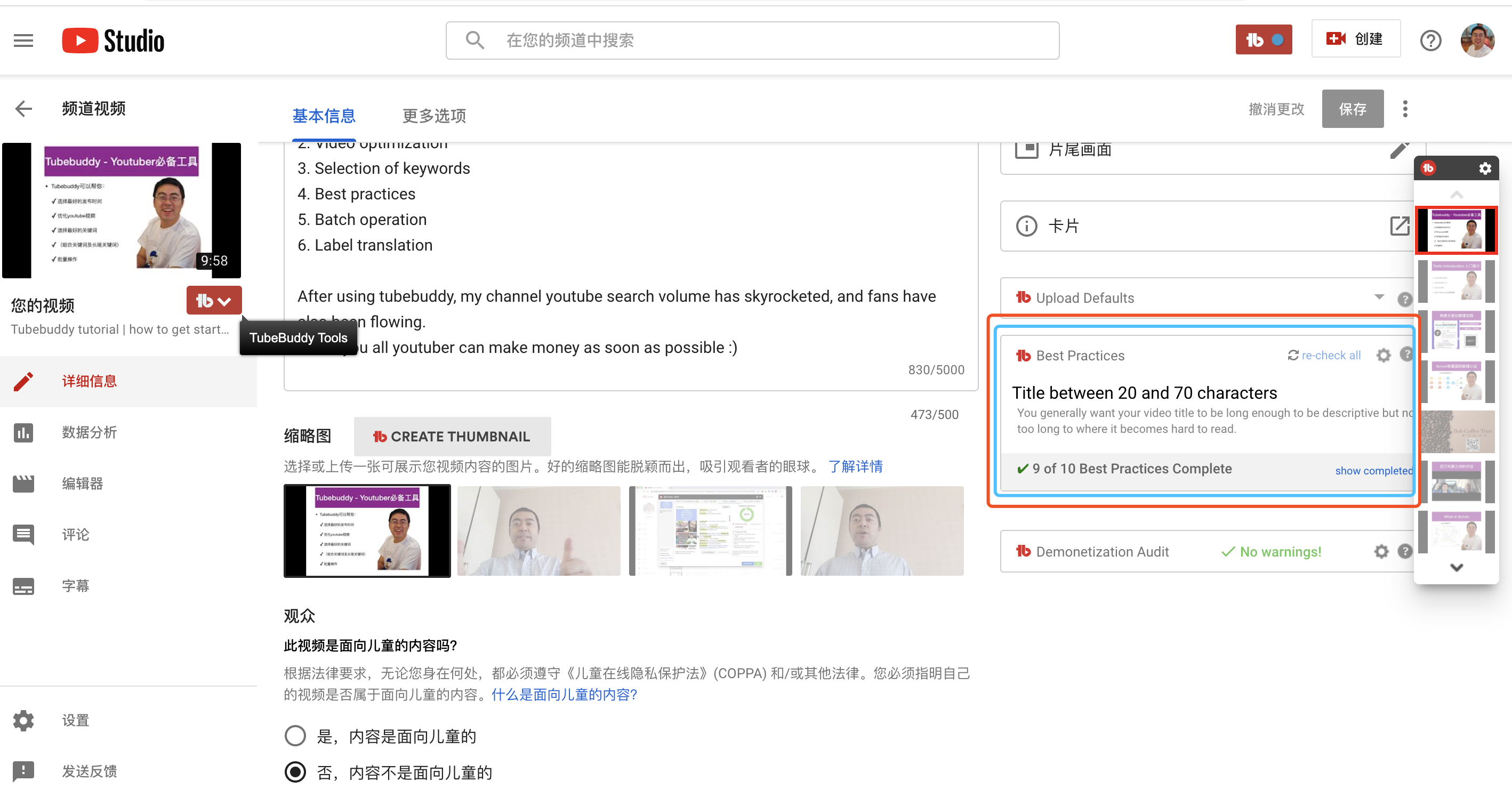Select the thumbs-up frame thumbnail
The height and width of the screenshot is (789, 1512).
coord(538,530)
